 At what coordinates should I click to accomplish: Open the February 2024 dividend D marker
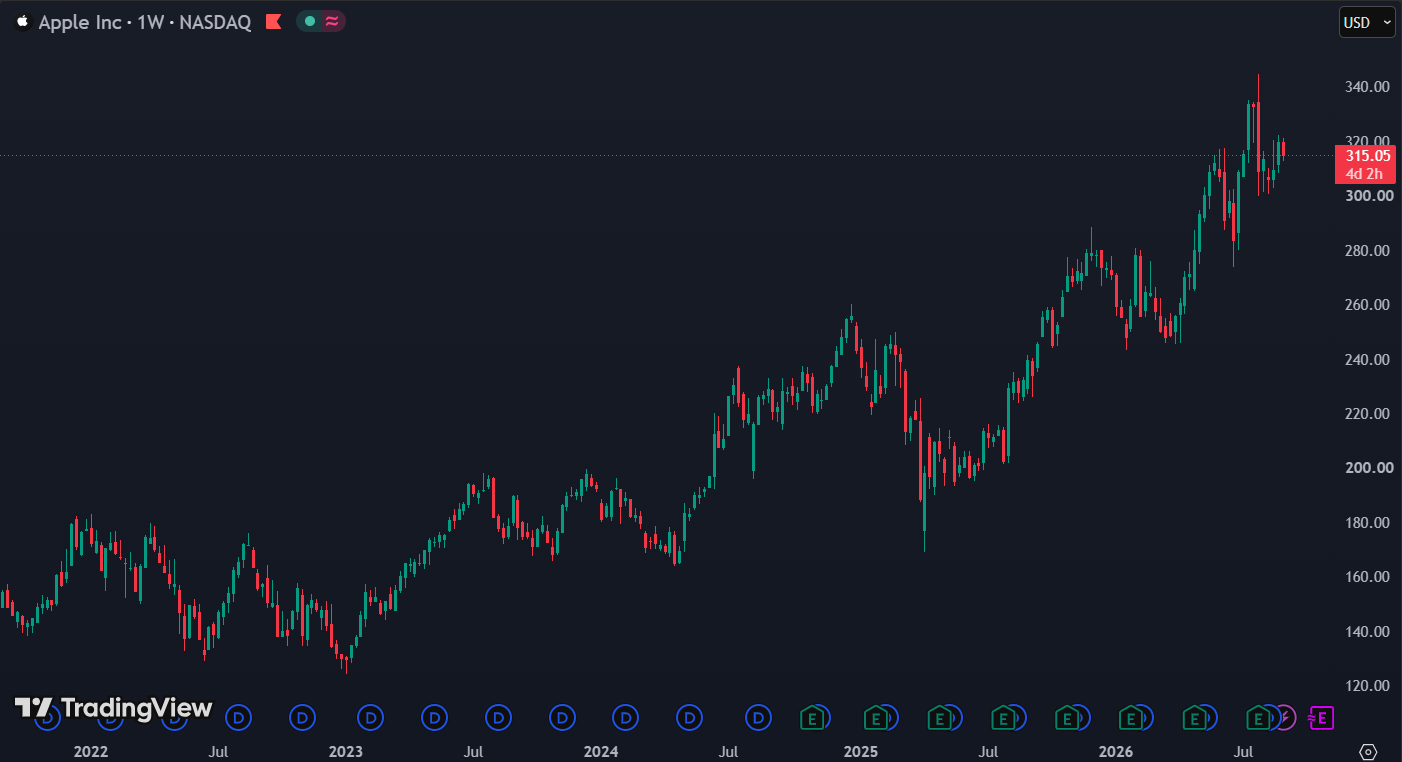click(626, 717)
